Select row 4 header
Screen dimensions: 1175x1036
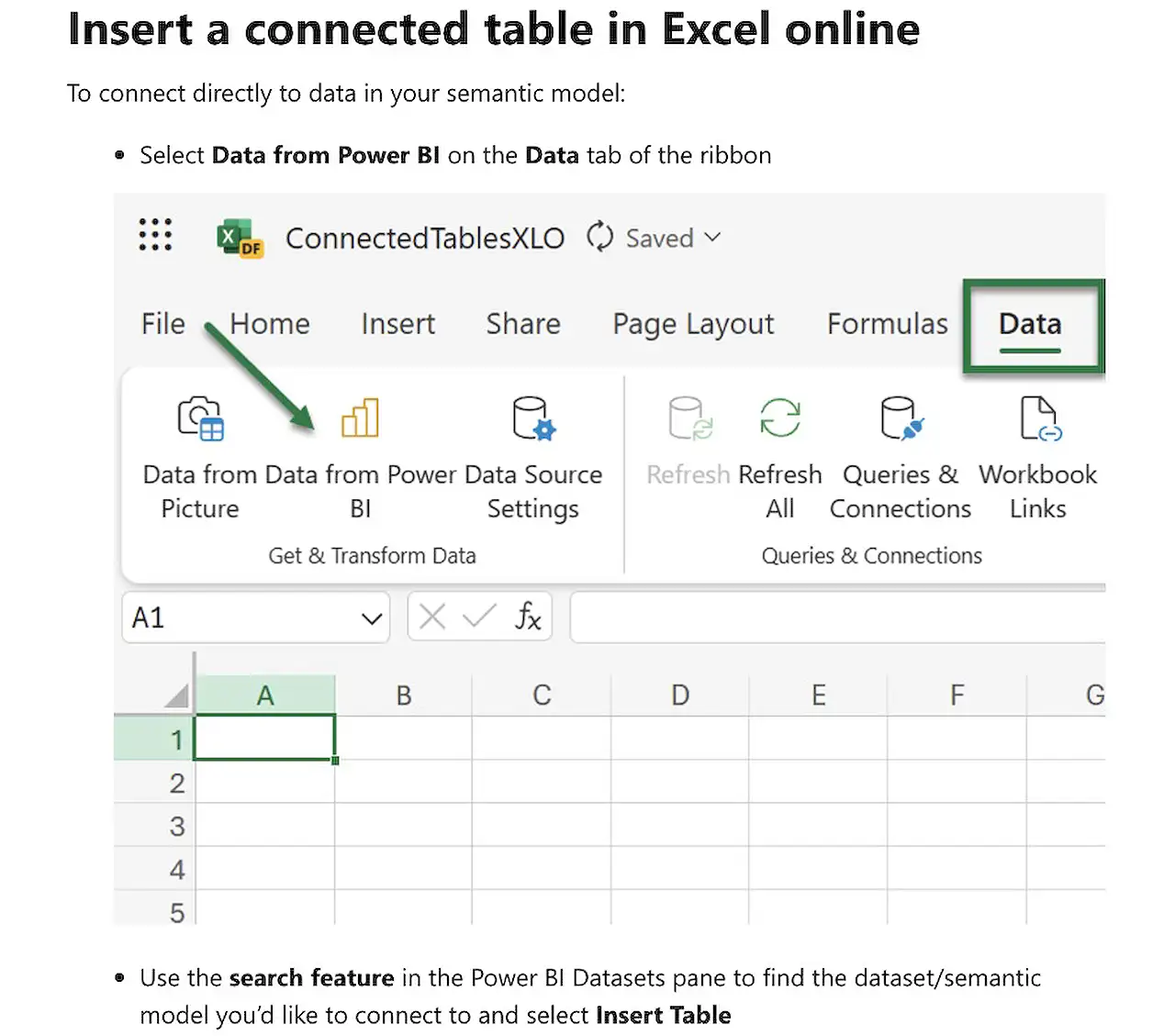click(154, 868)
